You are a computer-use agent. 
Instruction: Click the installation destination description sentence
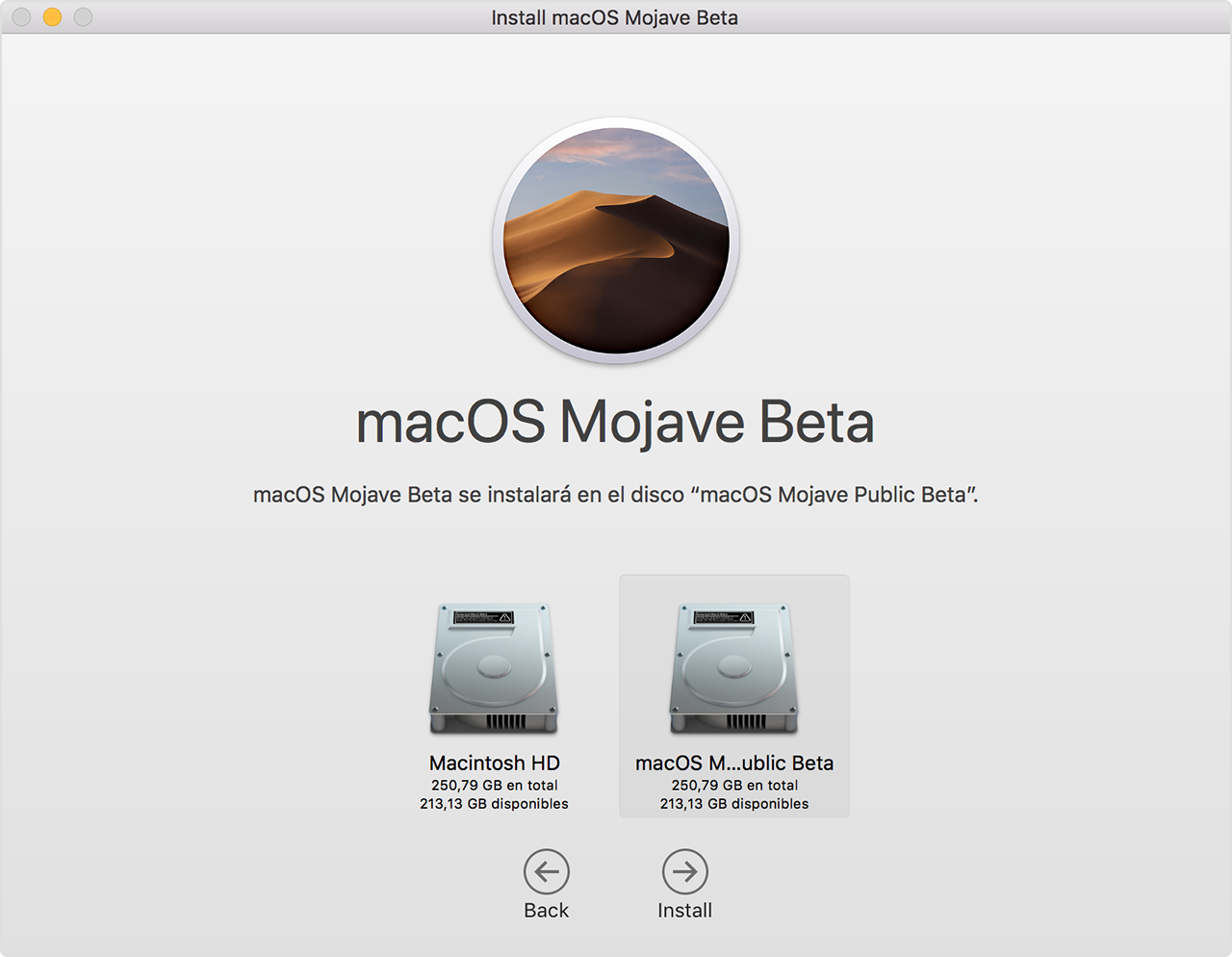click(615, 494)
